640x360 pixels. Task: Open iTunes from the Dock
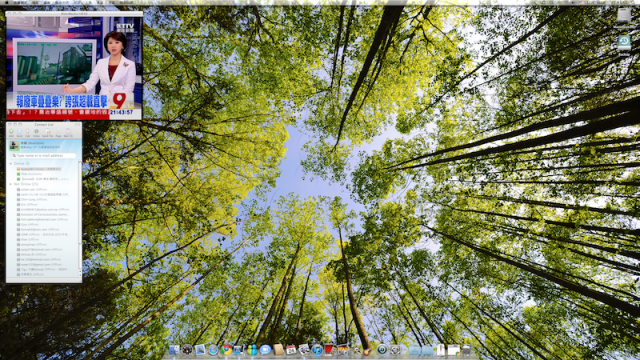pyautogui.click(x=317, y=350)
